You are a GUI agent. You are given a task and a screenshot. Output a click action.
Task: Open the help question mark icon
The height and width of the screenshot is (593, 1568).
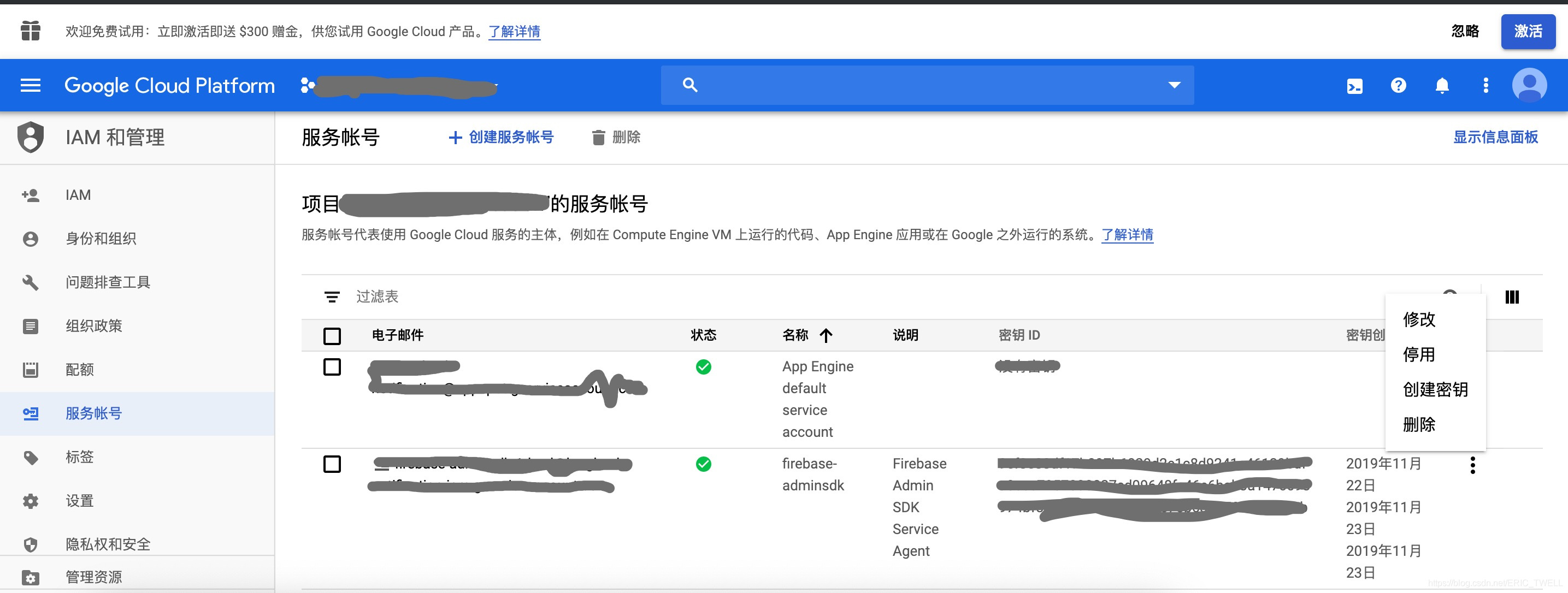click(1398, 85)
